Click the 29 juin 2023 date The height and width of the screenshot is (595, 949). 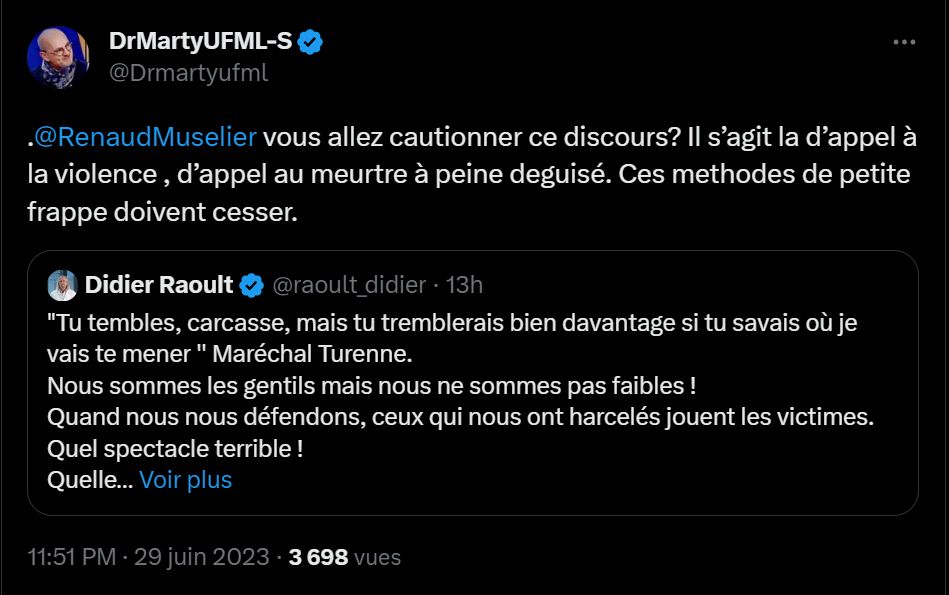point(203,557)
